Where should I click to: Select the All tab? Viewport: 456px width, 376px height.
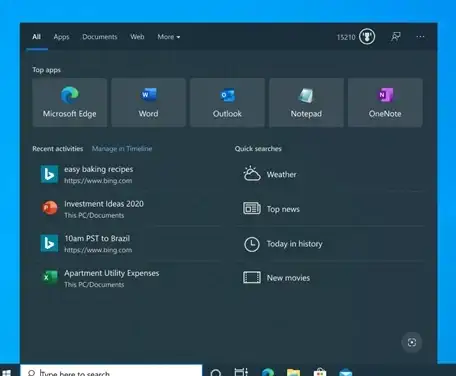point(37,37)
